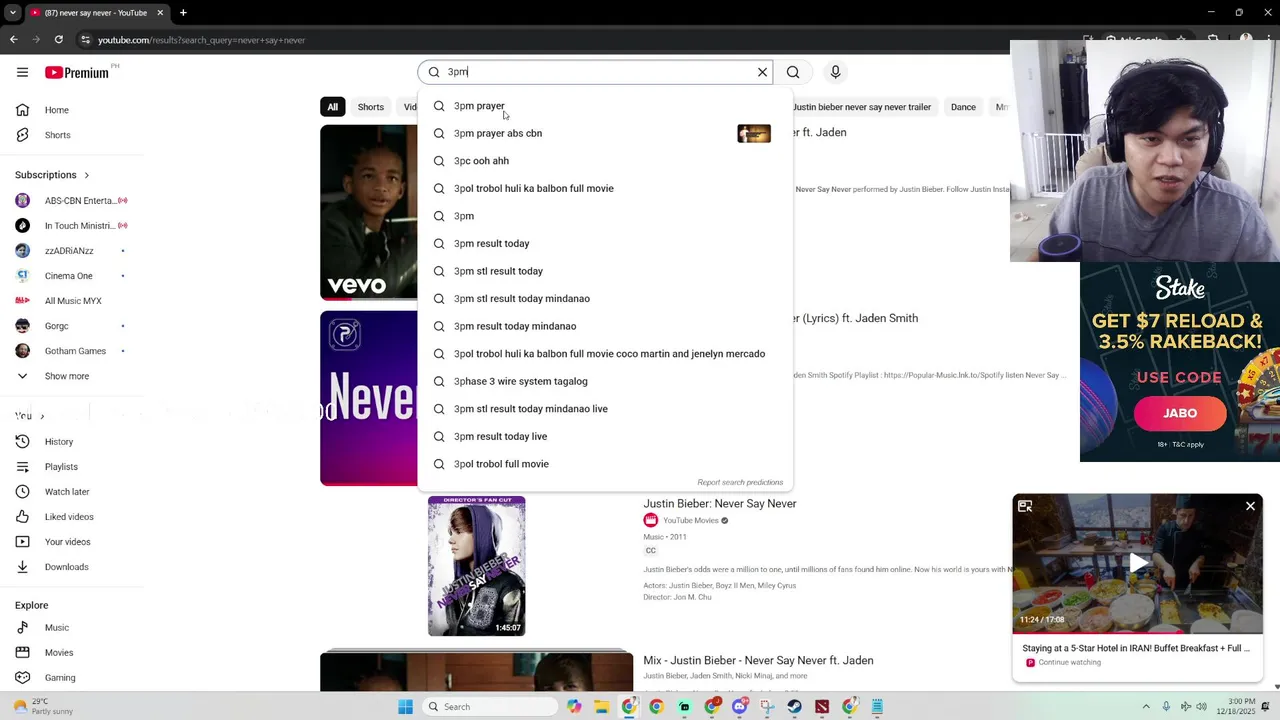Click the YouTube Premium logo
The width and height of the screenshot is (1280, 720).
pyautogui.click(x=77, y=72)
